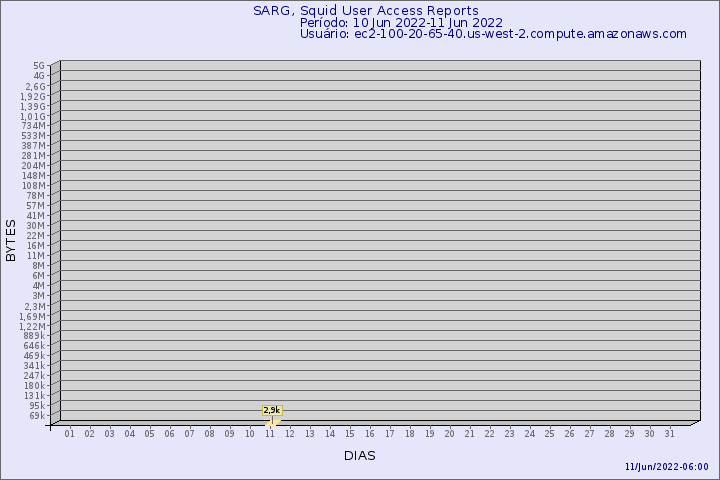Image resolution: width=720 pixels, height=480 pixels.
Task: Click day 01 on the x-axis
Action: (x=69, y=434)
